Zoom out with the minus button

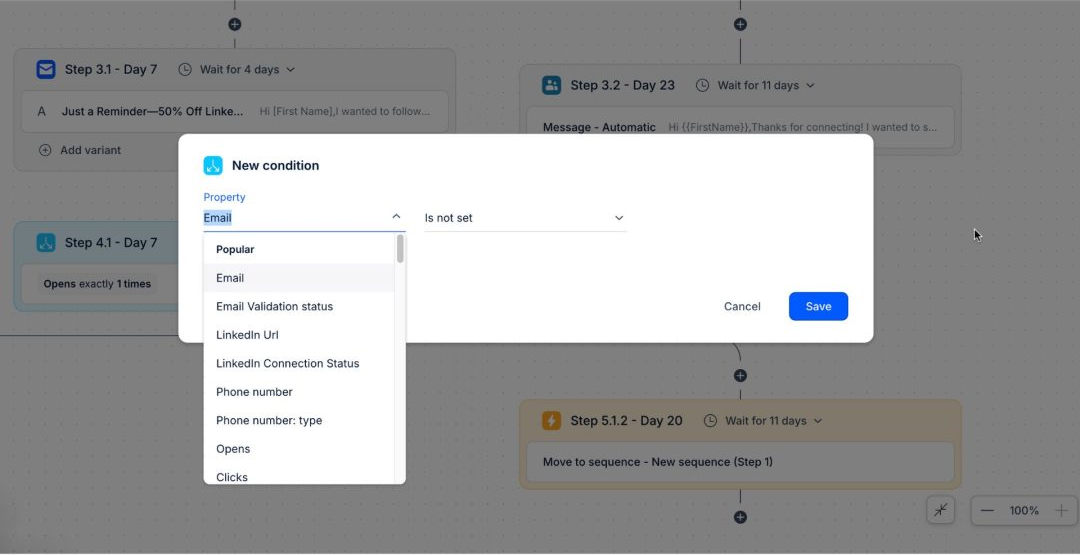(x=987, y=511)
